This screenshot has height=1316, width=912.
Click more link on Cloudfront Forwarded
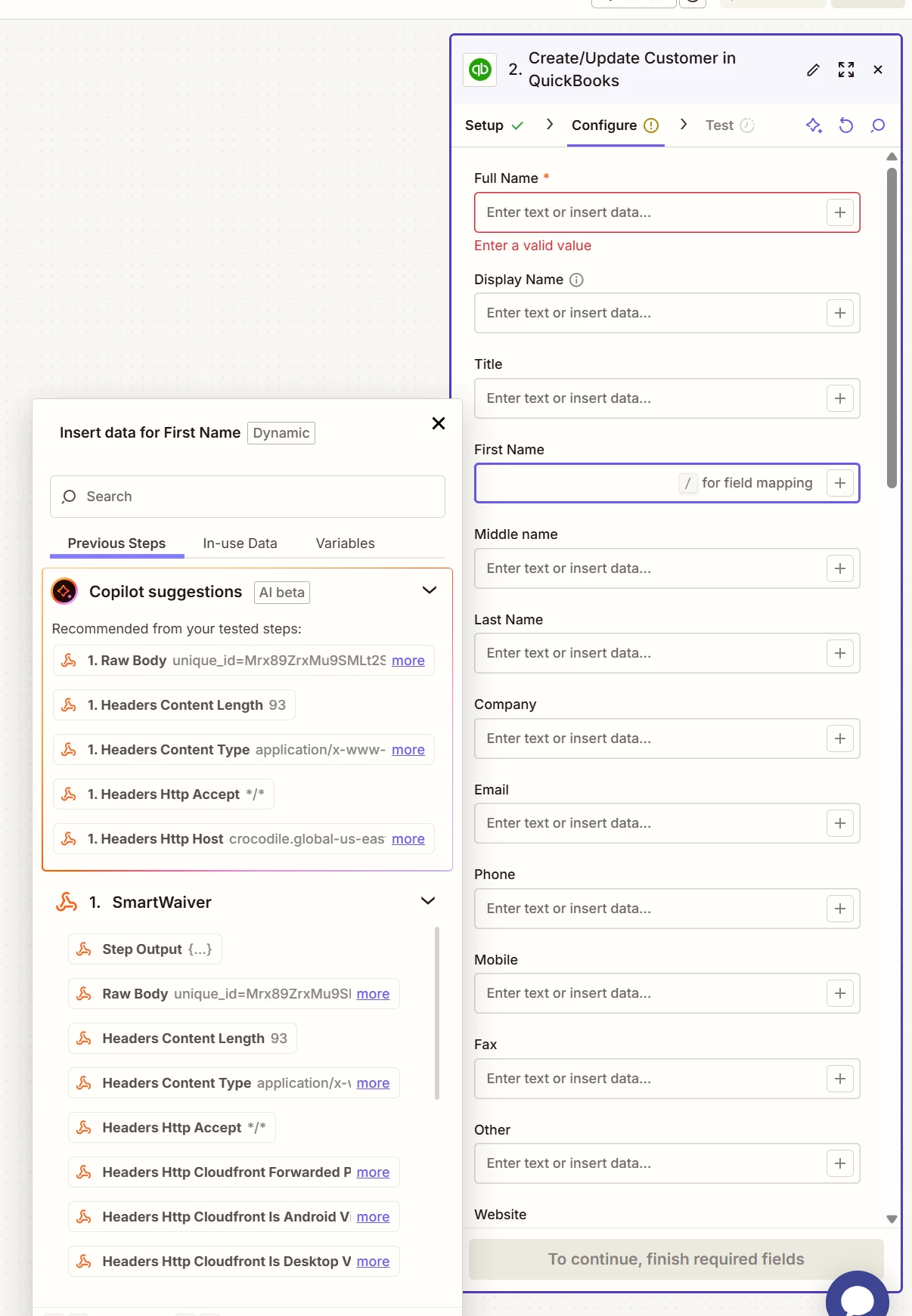pos(373,1172)
